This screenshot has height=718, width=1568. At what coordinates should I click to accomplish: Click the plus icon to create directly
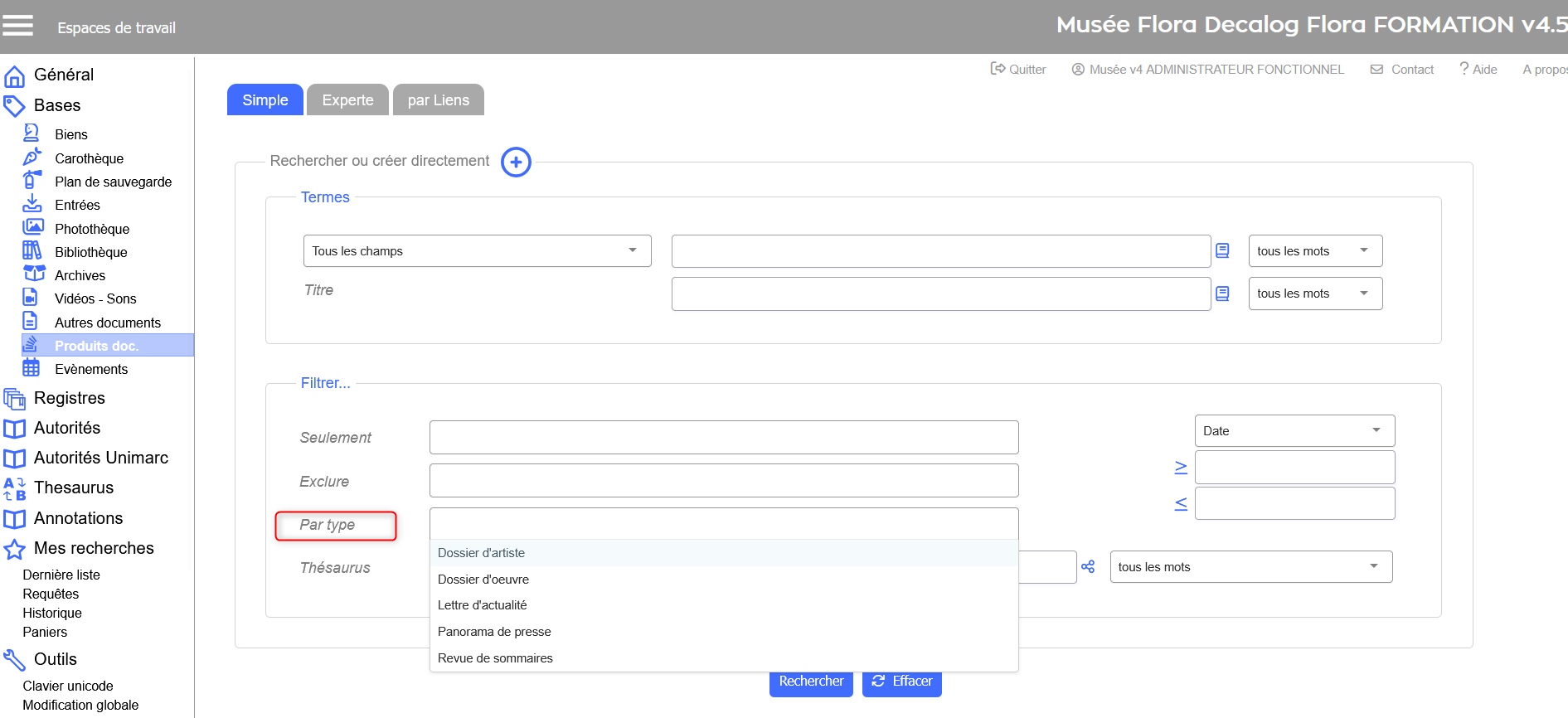(x=516, y=163)
